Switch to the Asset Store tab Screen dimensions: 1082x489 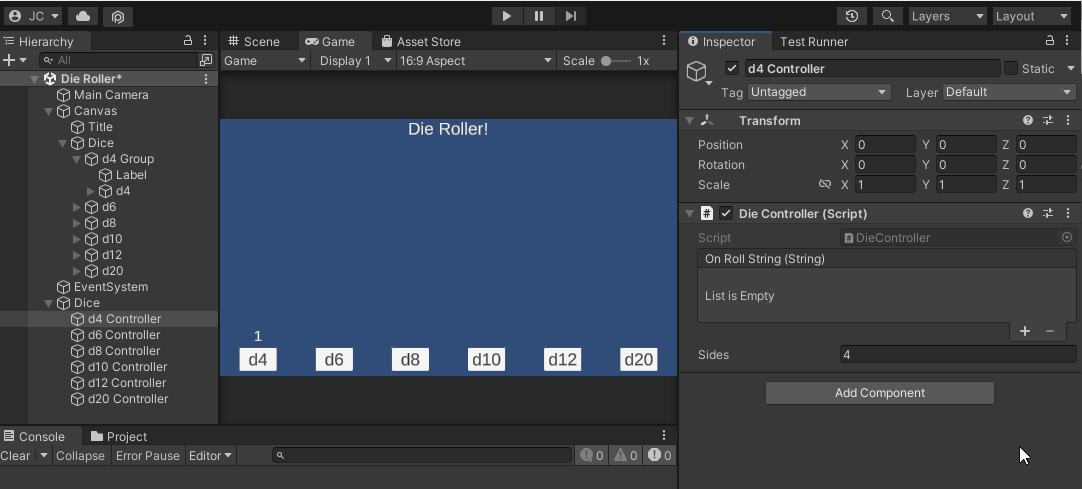(x=420, y=41)
